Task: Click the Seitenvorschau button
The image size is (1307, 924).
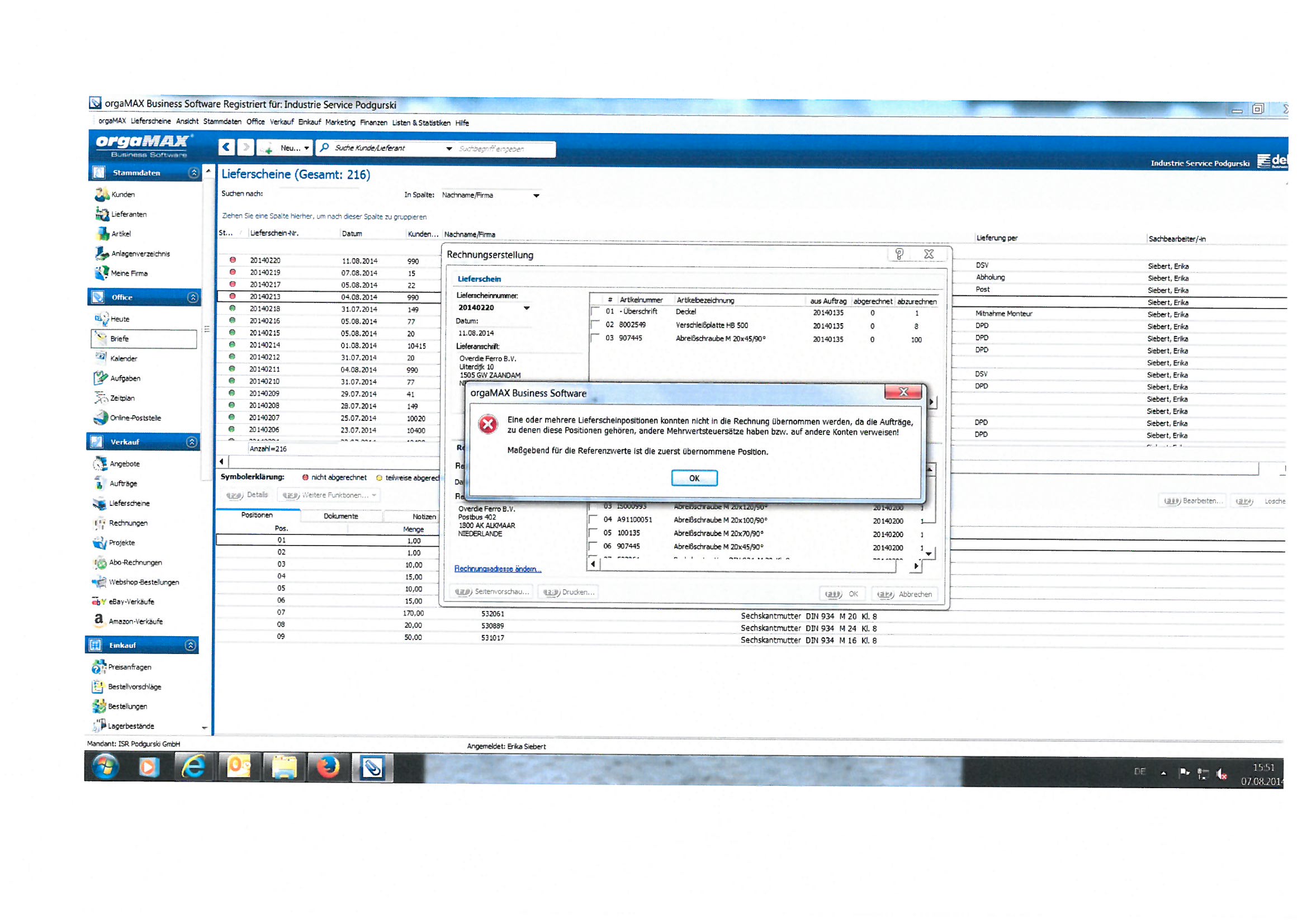Action: point(492,593)
